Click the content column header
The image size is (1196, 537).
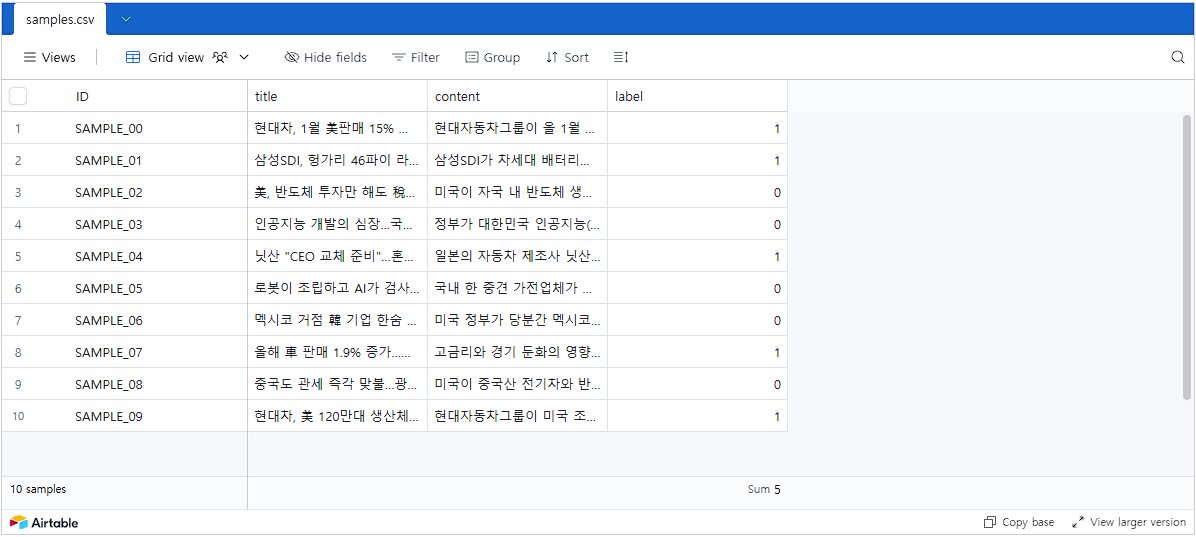pos(517,96)
